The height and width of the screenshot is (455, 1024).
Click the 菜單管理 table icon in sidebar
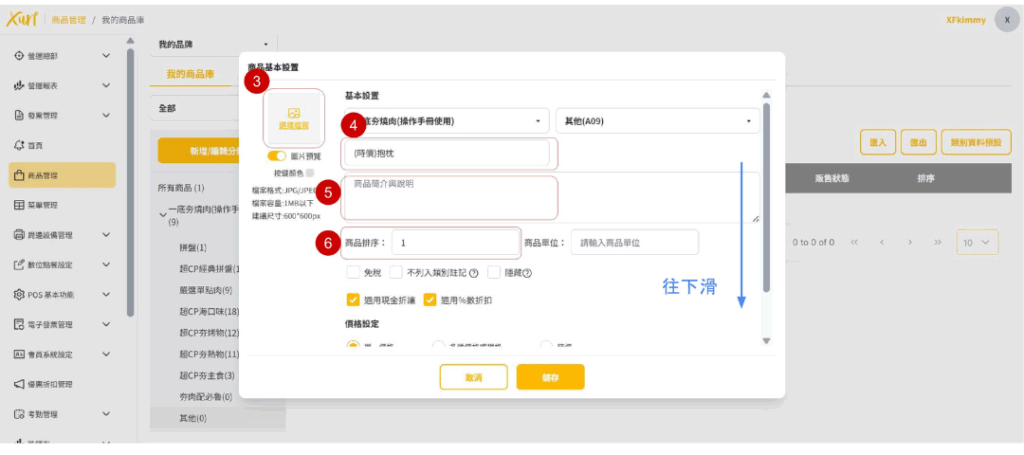click(x=19, y=205)
